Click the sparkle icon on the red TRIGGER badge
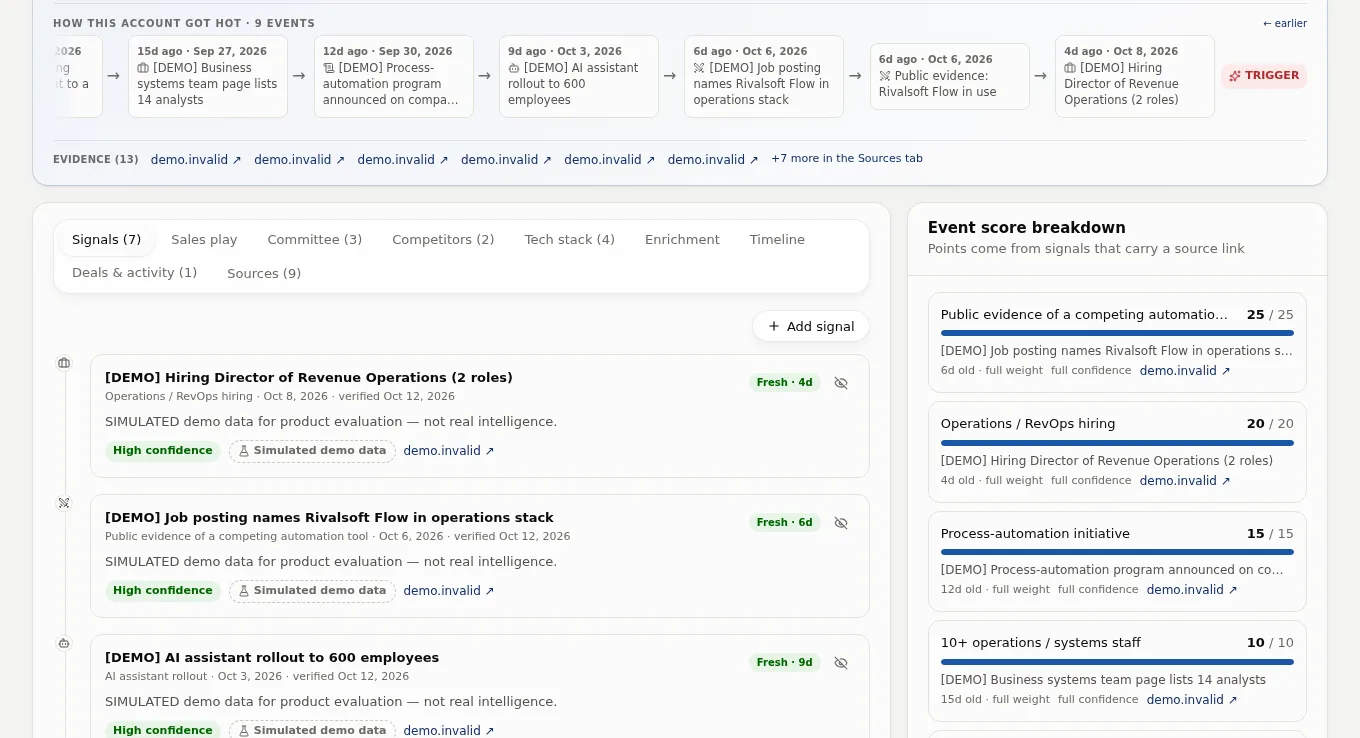Image resolution: width=1360 pixels, height=738 pixels. click(1235, 76)
